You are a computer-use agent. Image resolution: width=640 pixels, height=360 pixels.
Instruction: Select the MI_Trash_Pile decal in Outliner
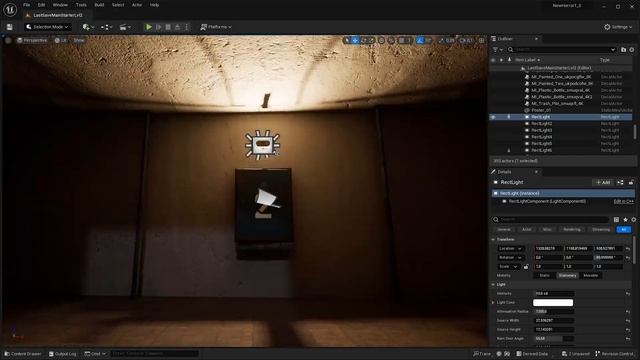coord(557,104)
